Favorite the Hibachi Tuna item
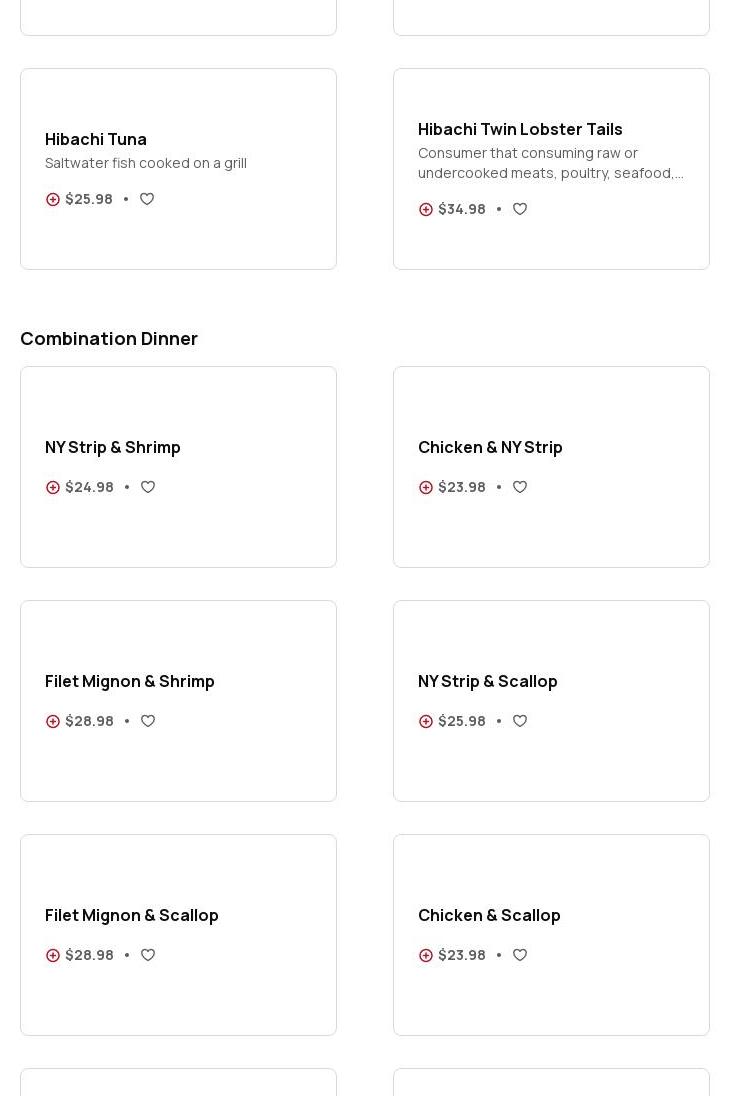This screenshot has width=750, height=1096. (147, 199)
